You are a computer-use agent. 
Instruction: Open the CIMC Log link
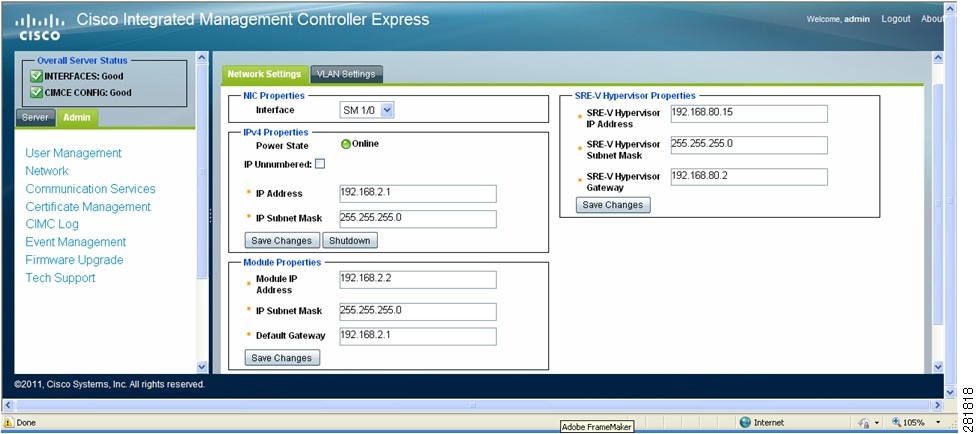52,224
